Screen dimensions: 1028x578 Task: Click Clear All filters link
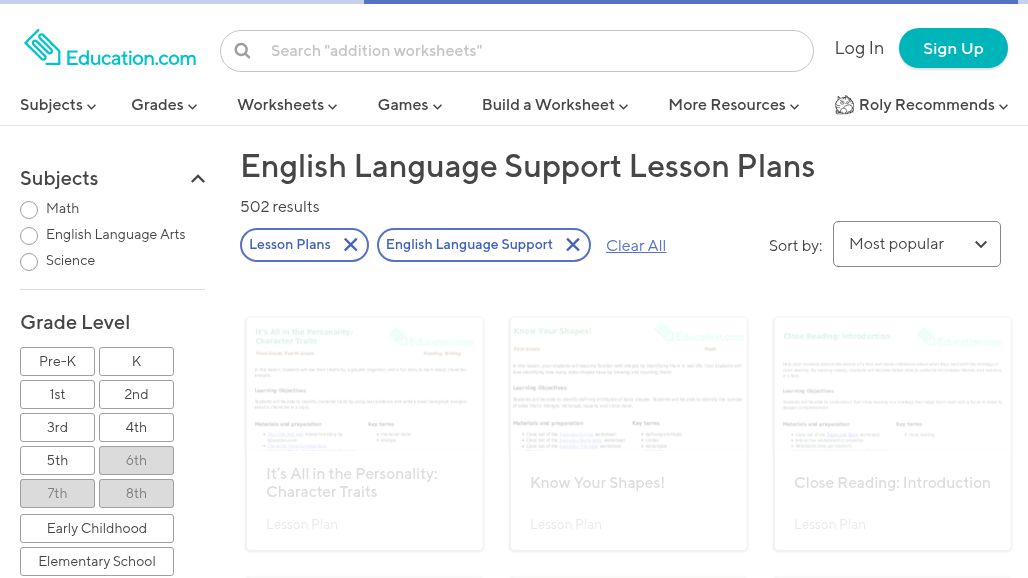636,246
